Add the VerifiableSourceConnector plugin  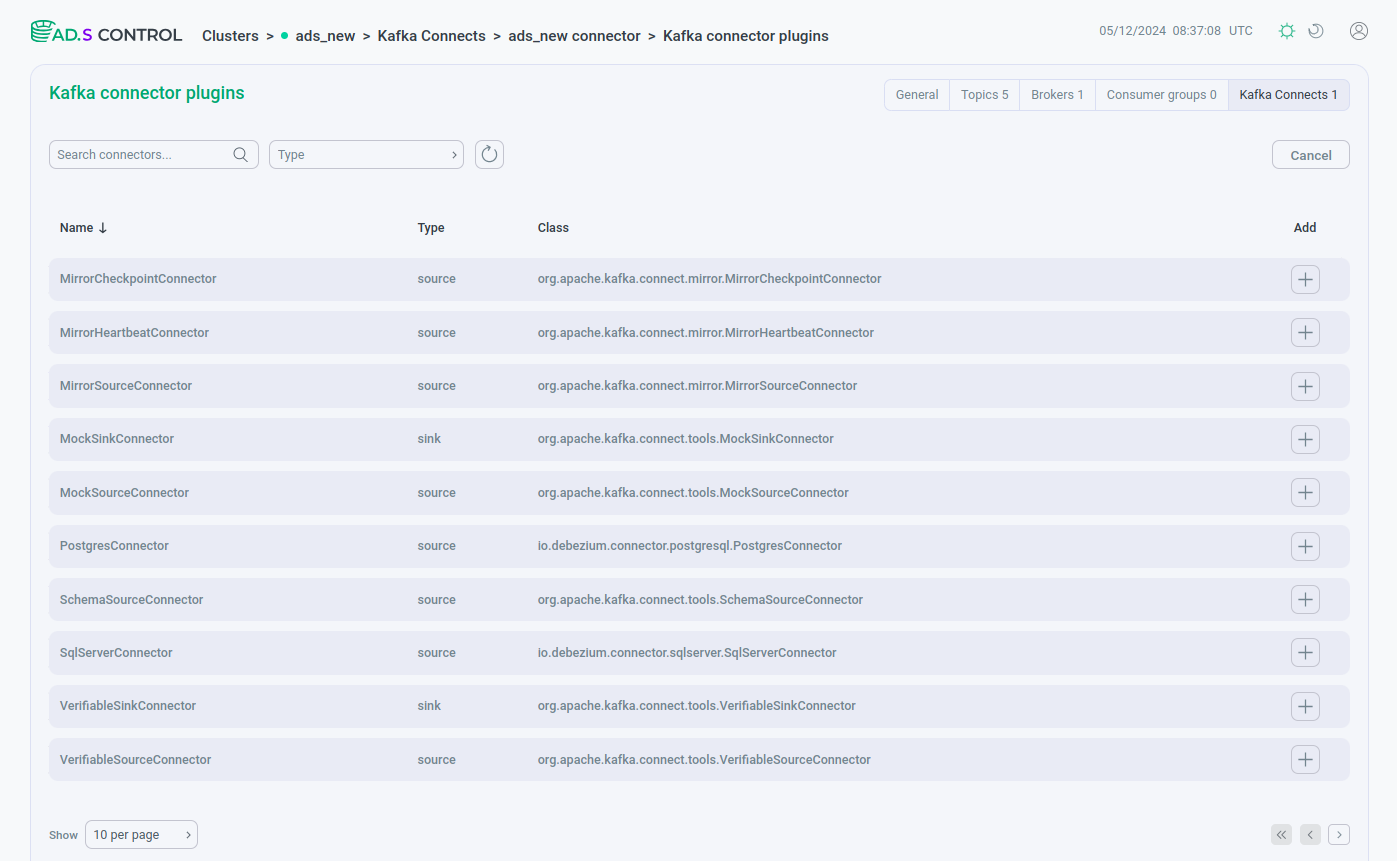click(x=1305, y=759)
